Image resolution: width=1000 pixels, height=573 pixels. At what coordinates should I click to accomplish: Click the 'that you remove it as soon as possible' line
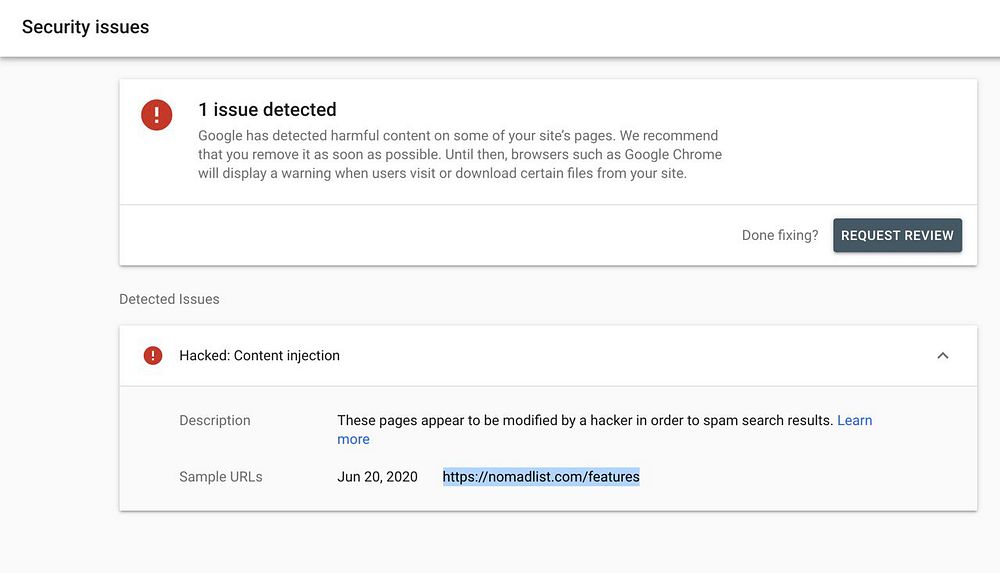click(460, 154)
